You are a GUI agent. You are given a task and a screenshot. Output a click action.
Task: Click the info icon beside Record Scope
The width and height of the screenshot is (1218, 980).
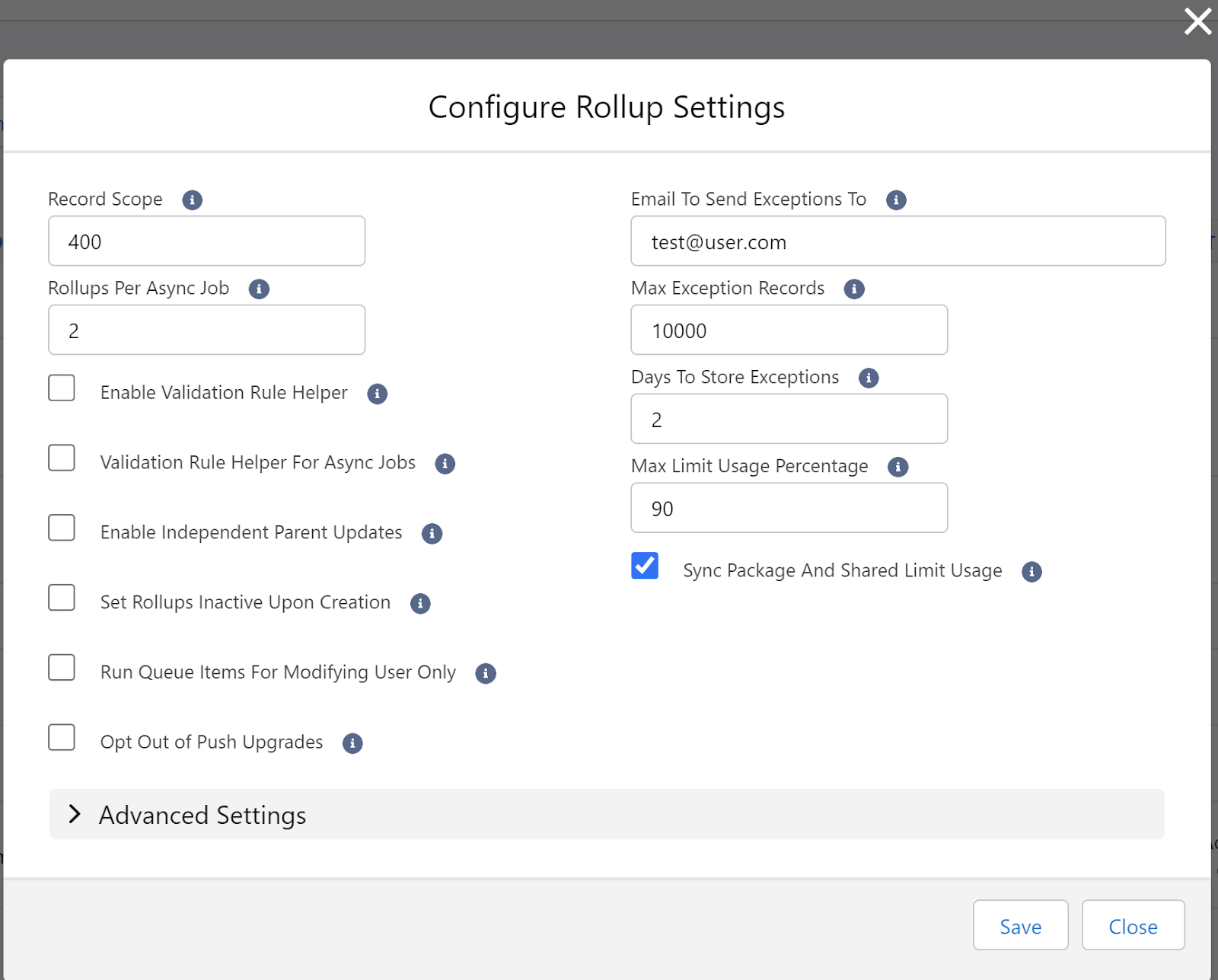point(192,200)
